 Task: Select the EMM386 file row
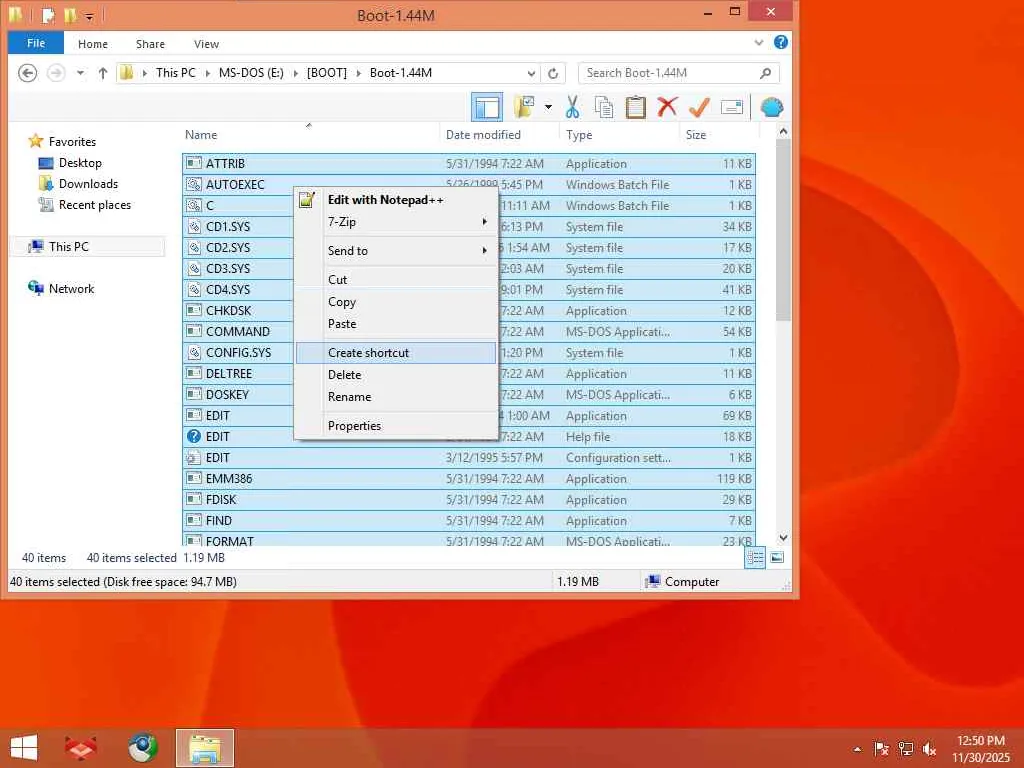(469, 479)
